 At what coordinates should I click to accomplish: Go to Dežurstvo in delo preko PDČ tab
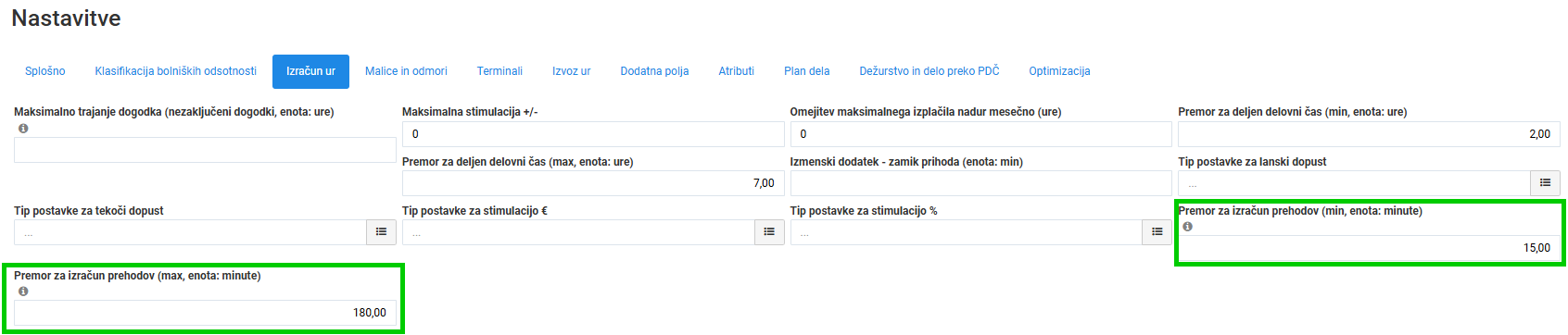pyautogui.click(x=929, y=71)
